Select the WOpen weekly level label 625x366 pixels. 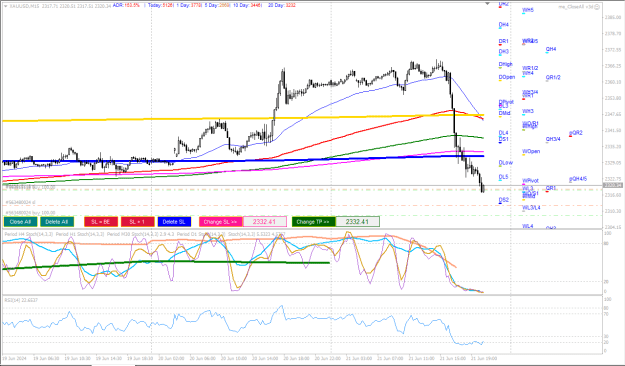[x=531, y=152]
